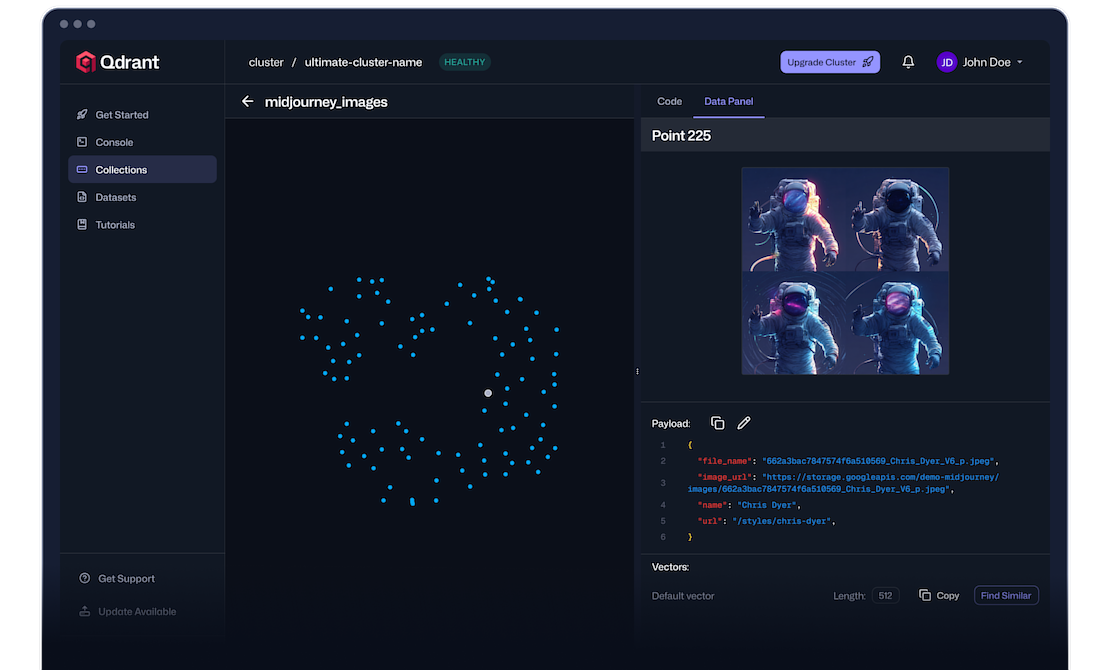Click the back arrow beside midjourney_images
This screenshot has width=1110, height=670.
pos(248,102)
